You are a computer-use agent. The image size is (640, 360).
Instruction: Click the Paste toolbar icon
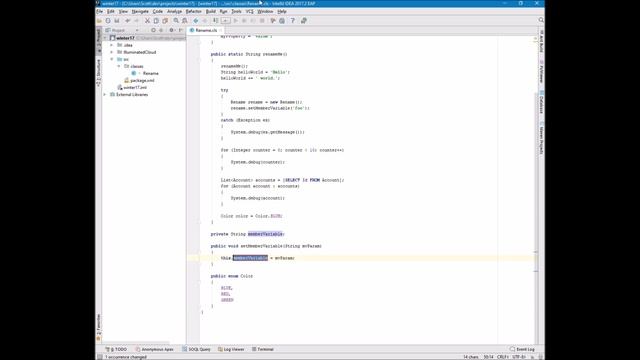click(165, 20)
